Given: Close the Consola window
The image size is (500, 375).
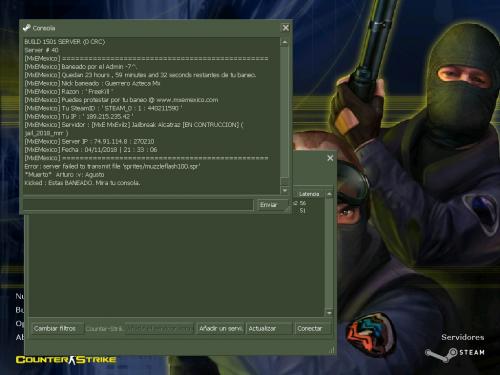Looking at the screenshot, I should (x=285, y=28).
